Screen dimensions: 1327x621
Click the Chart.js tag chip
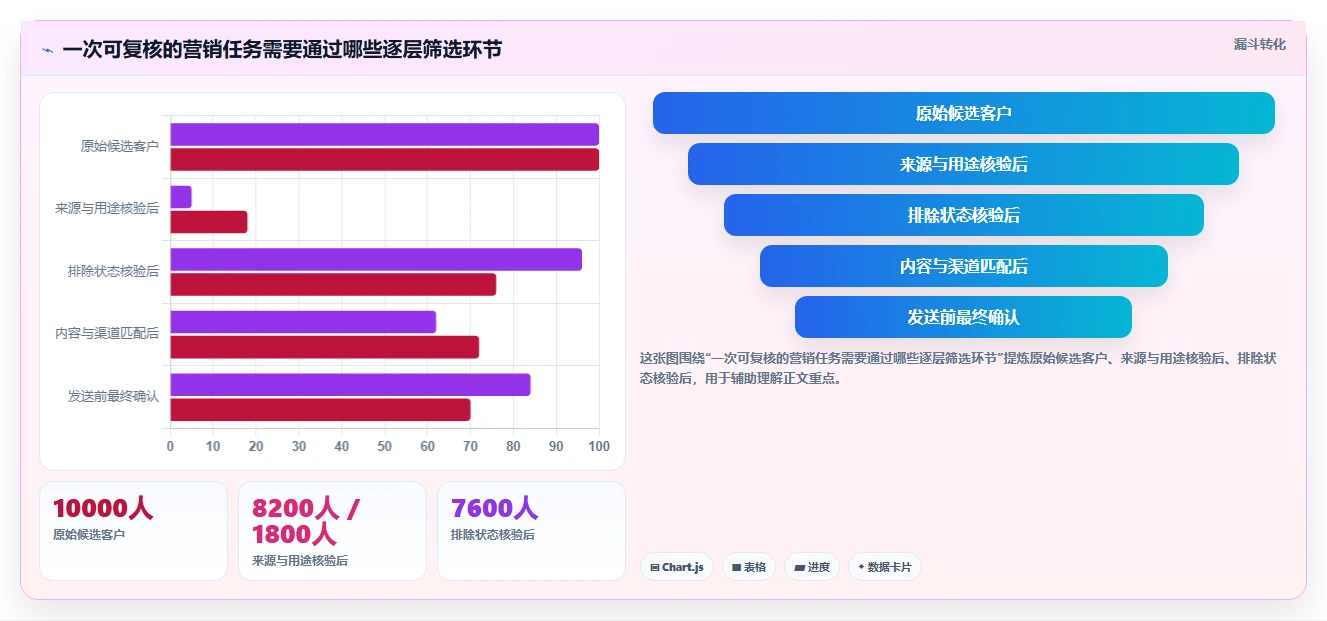point(677,567)
